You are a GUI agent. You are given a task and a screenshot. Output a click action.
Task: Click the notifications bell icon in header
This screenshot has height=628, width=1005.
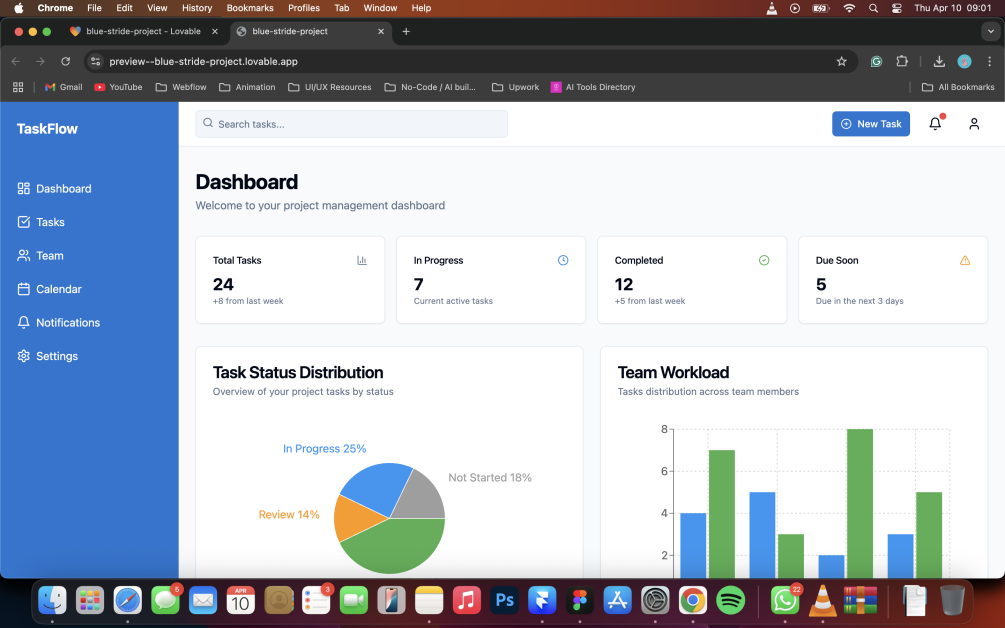935,124
